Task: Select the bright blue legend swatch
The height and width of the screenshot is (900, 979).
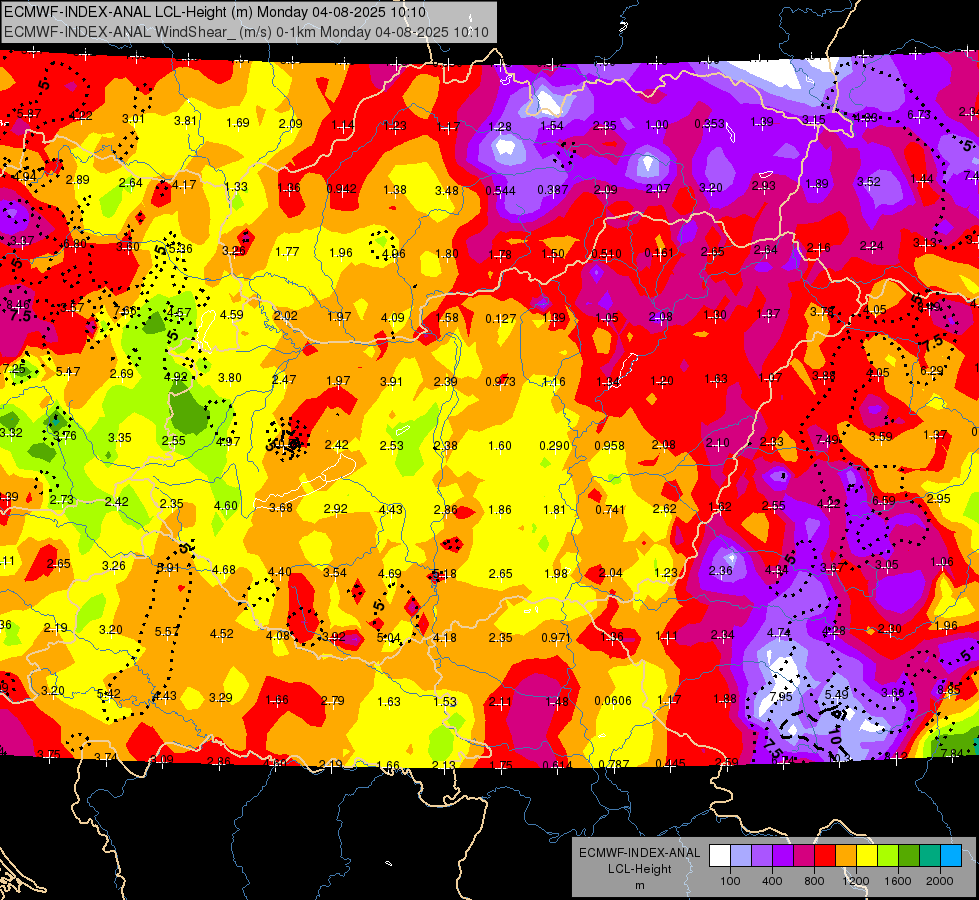Action: (x=951, y=856)
